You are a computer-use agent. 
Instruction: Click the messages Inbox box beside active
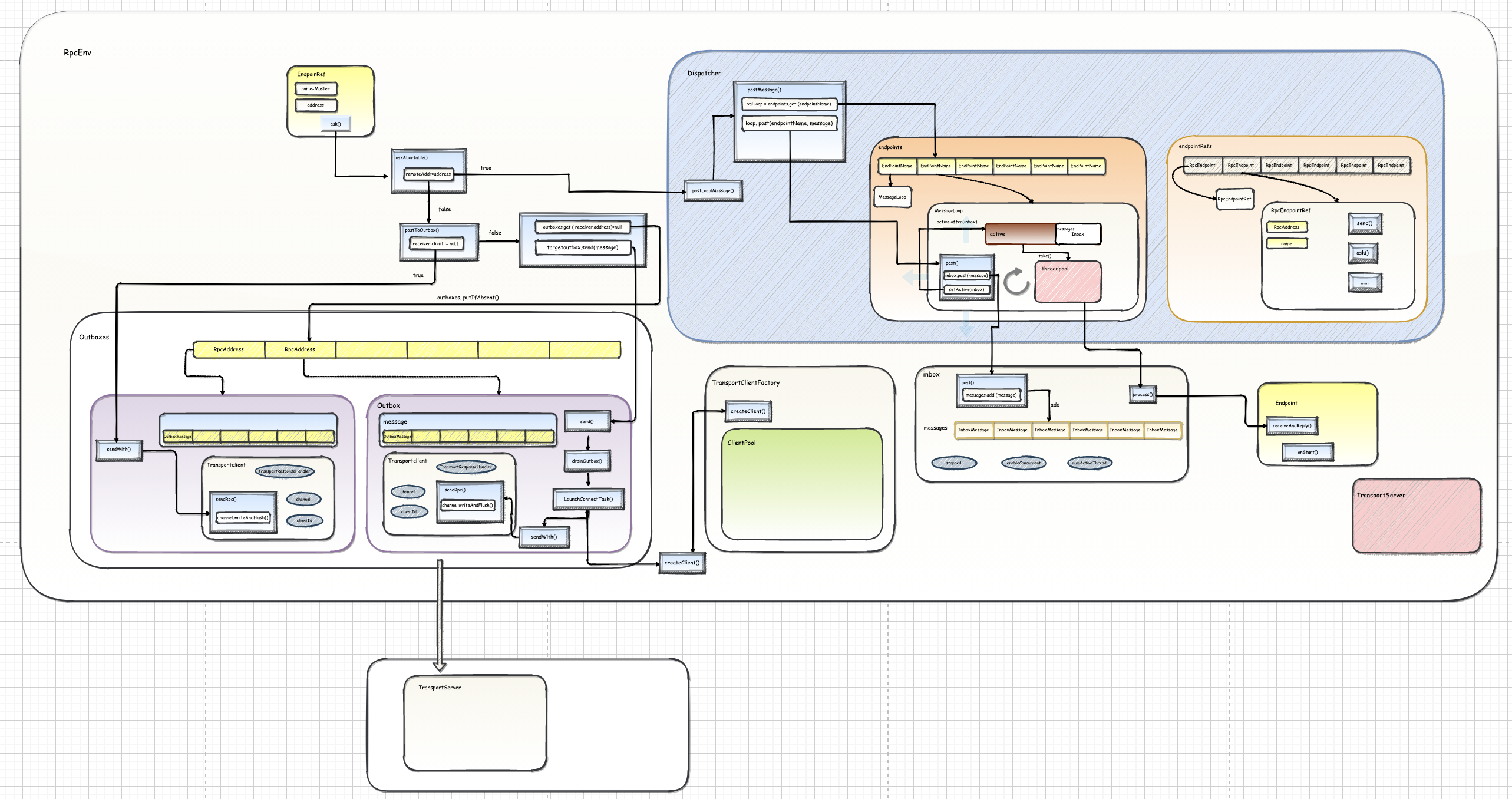1078,234
